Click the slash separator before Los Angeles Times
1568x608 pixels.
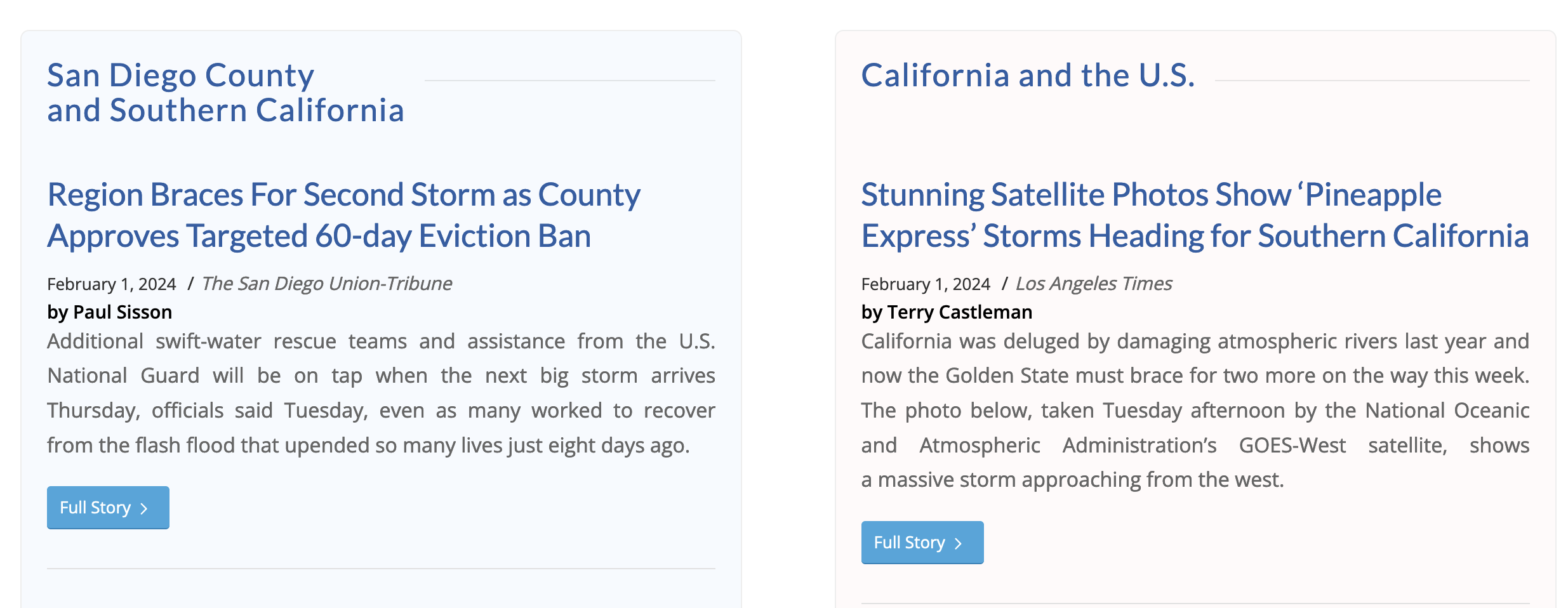pos(1004,284)
